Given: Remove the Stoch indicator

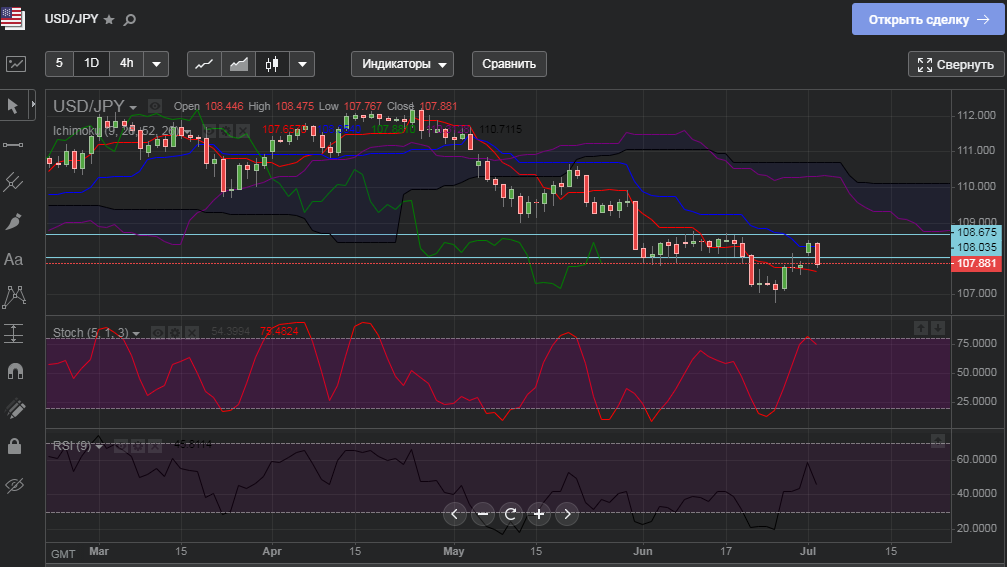Looking at the screenshot, I should [191, 332].
